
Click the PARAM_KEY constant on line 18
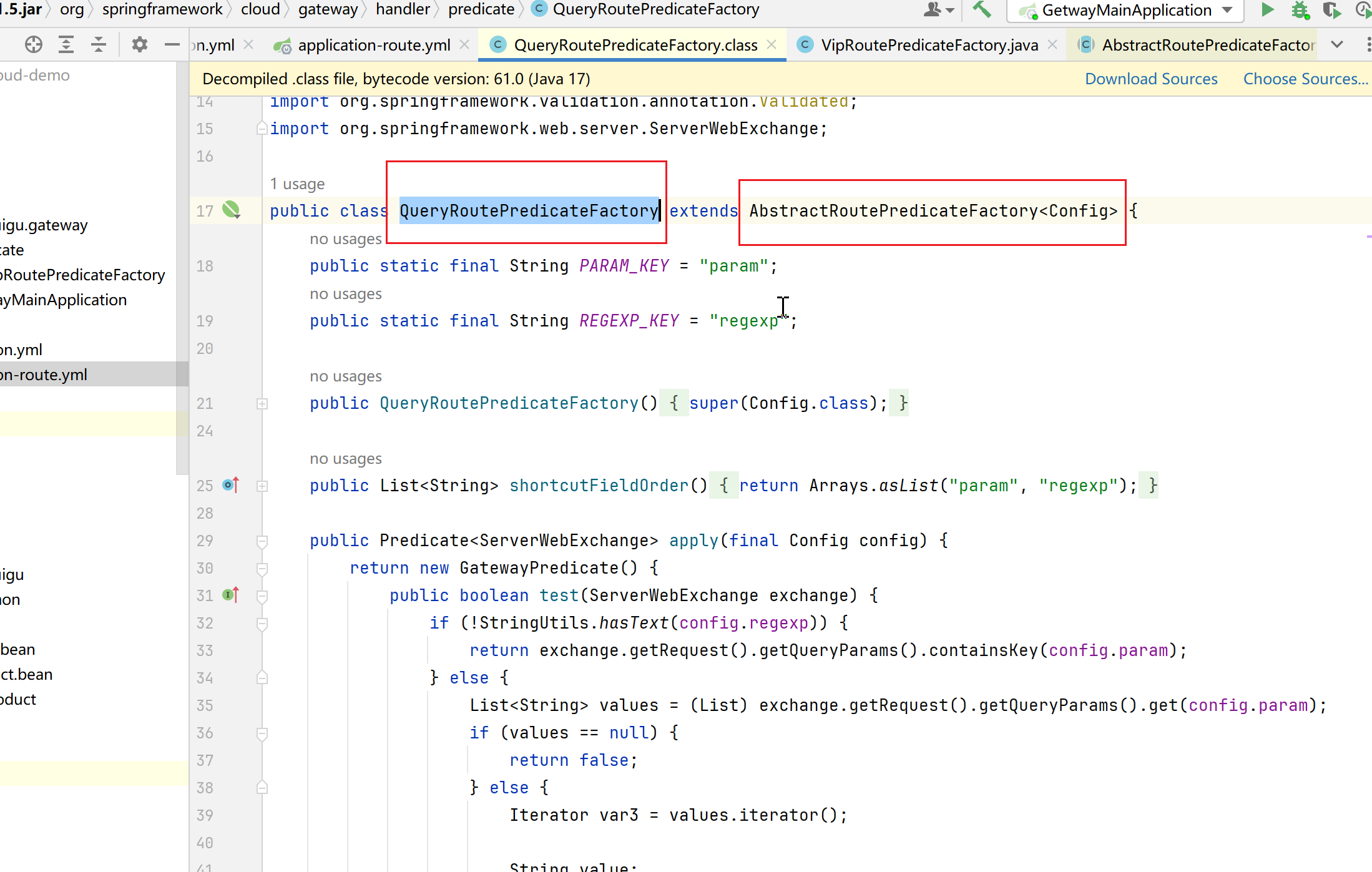click(624, 266)
